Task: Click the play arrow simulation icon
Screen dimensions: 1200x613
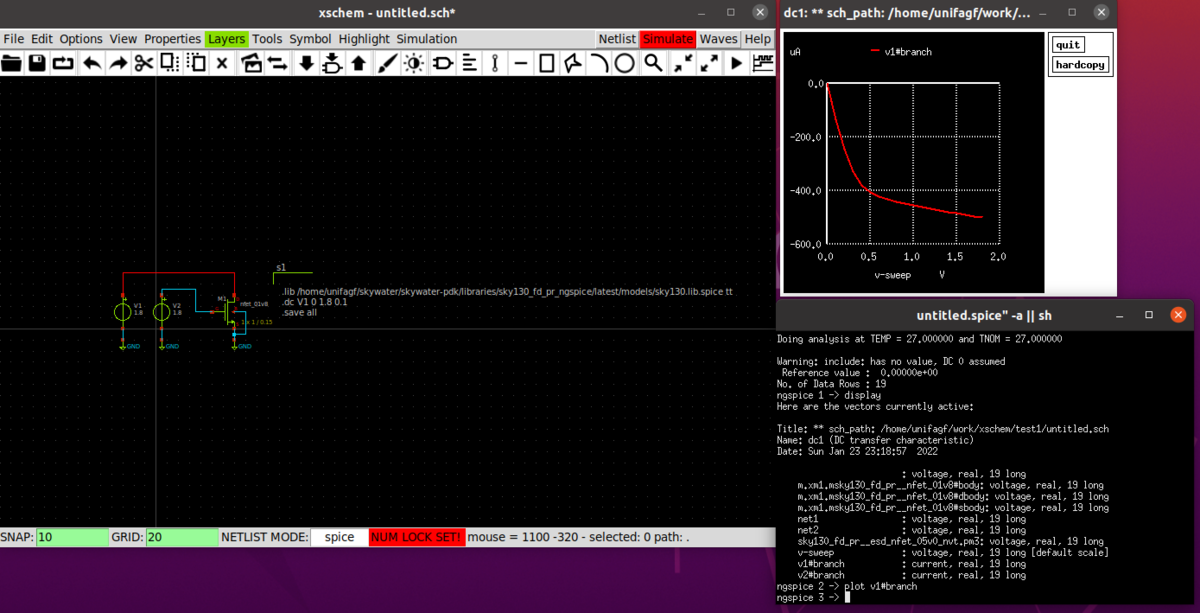Action: pyautogui.click(x=736, y=63)
